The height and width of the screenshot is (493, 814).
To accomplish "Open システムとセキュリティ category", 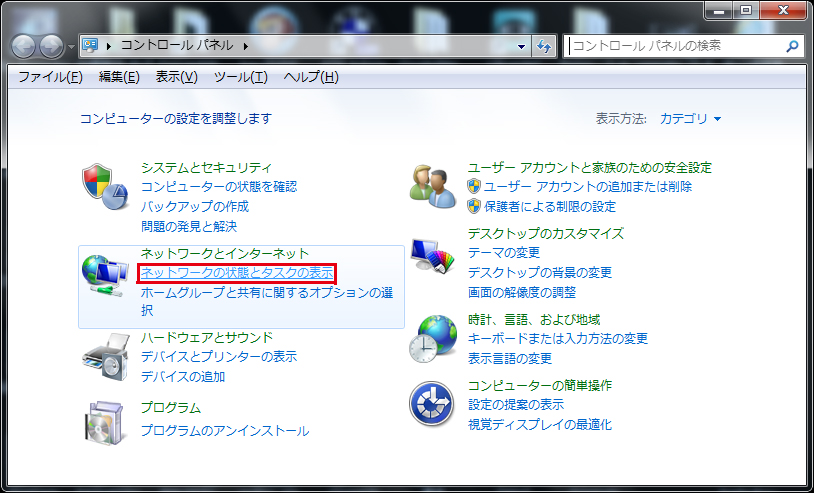I will click(207, 168).
